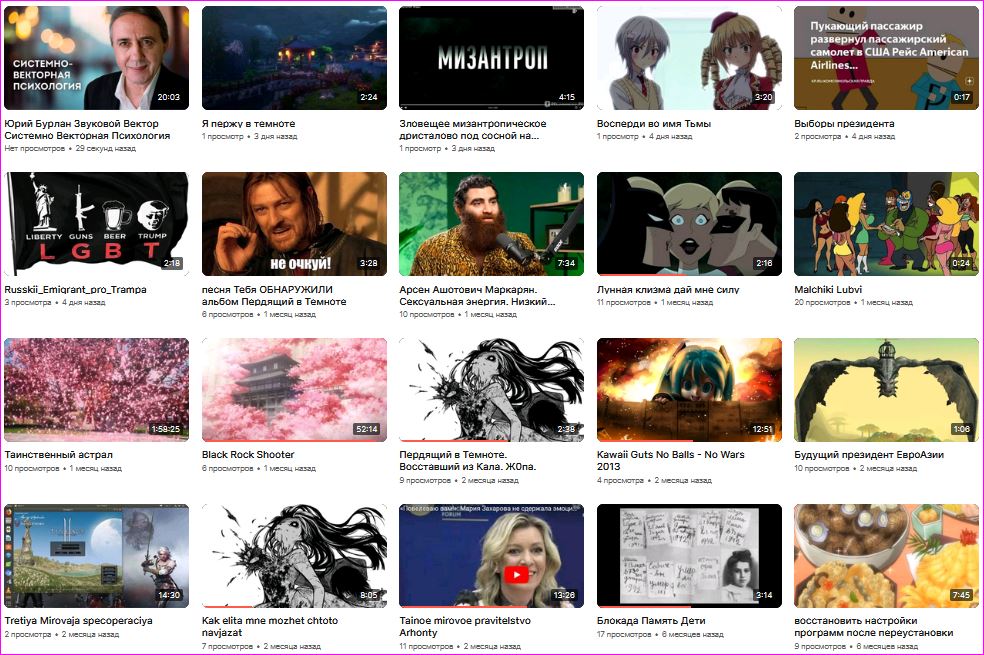Click the YouTube play icon on the Arhonty video

(516, 574)
